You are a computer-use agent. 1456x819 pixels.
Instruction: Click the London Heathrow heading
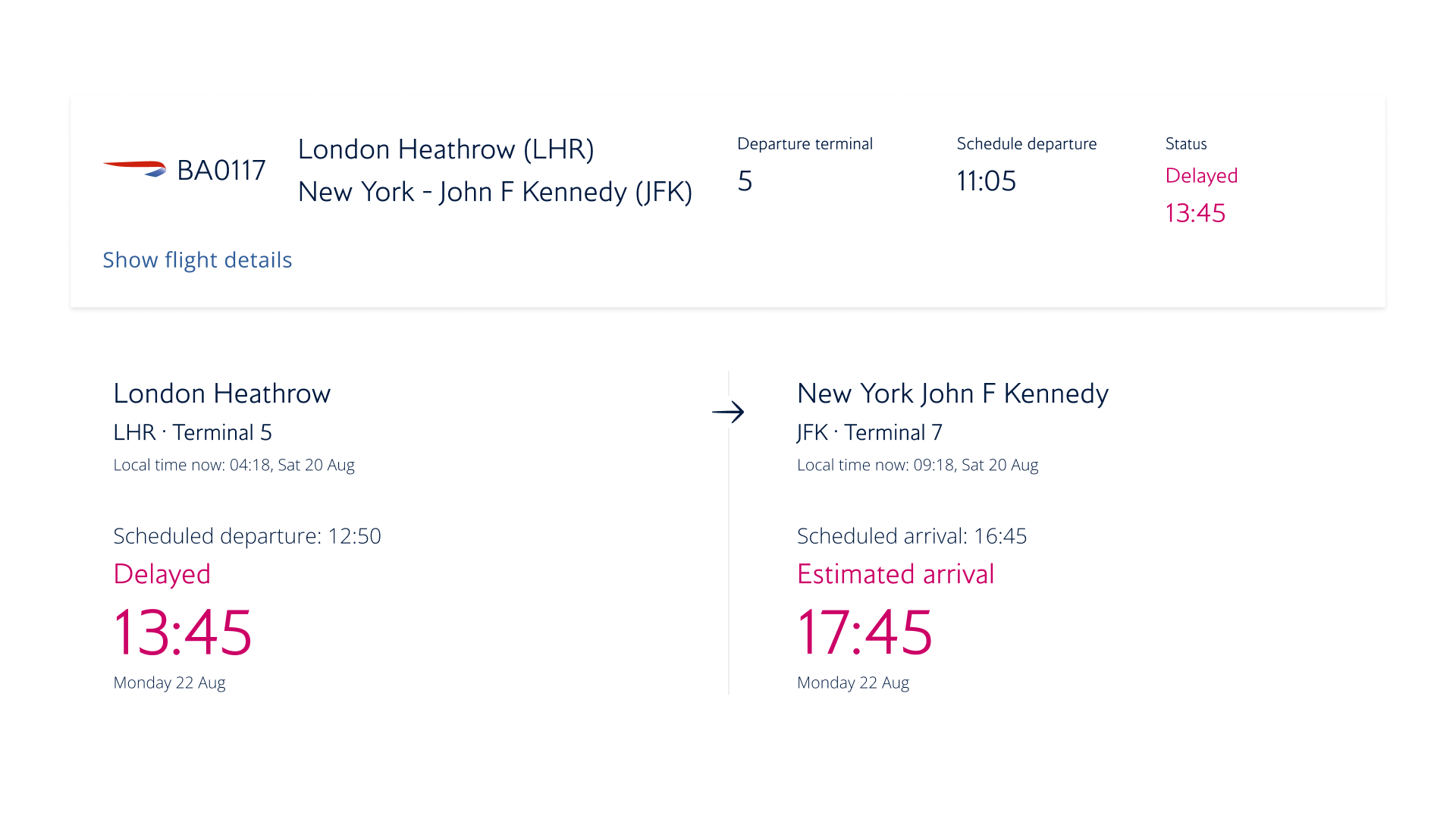[x=221, y=394]
